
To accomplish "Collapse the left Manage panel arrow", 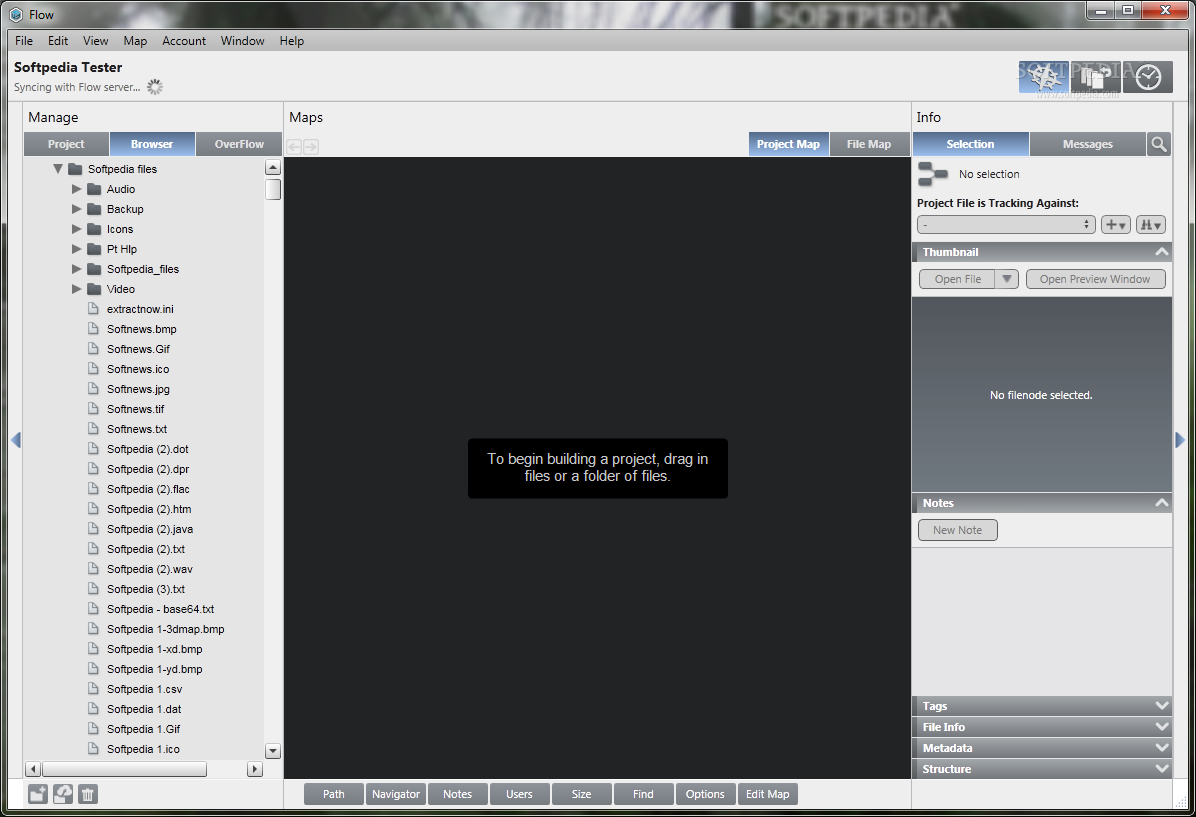I will click(x=15, y=439).
